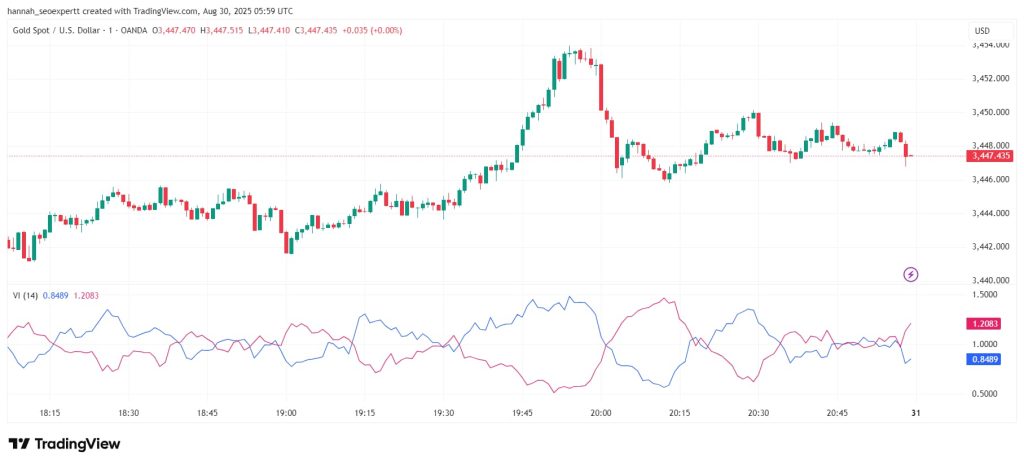The image size is (1024, 465).
Task: Click the 18:15 time axis label
Action: 50,413
